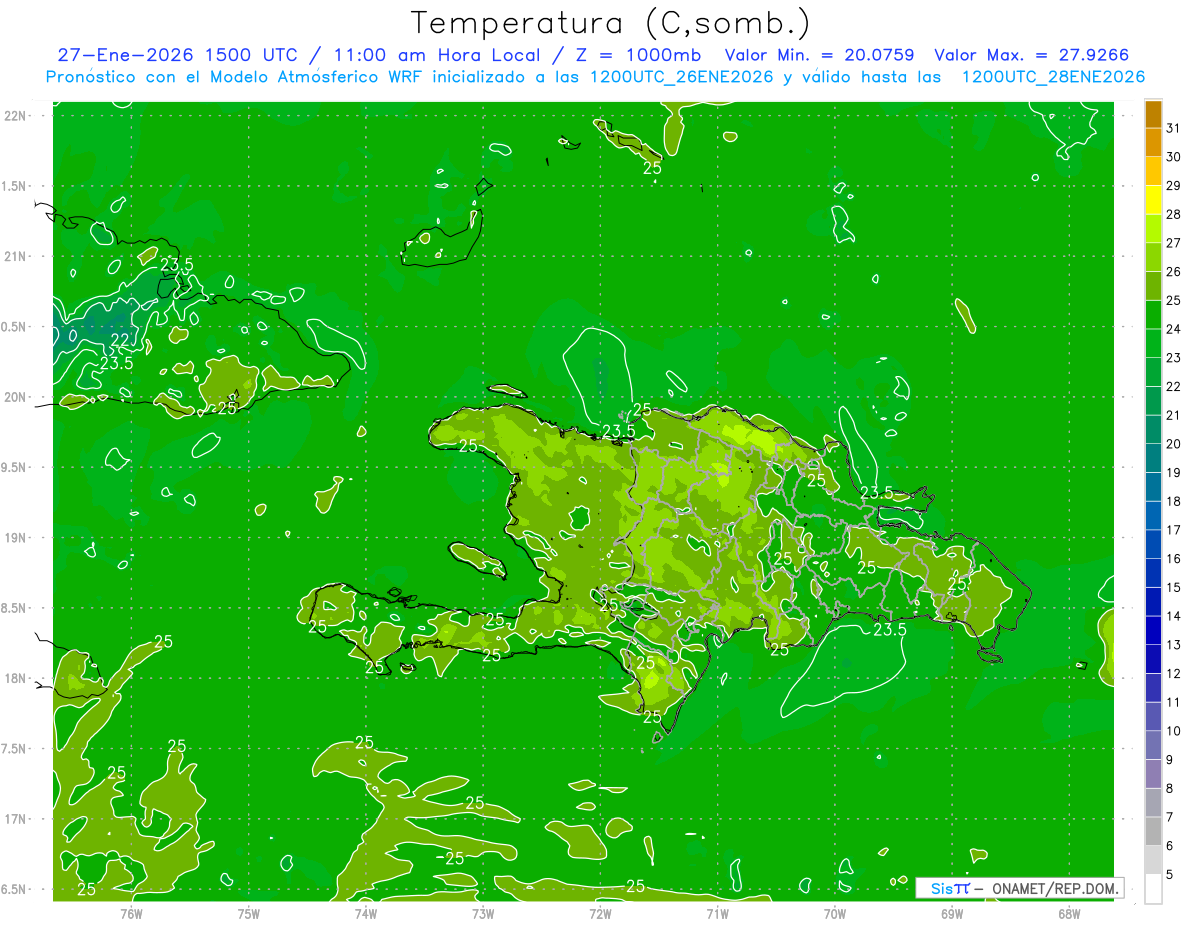1200x927 pixels.
Task: Click the Valor Min. = 20.0759 text
Action: (819, 55)
